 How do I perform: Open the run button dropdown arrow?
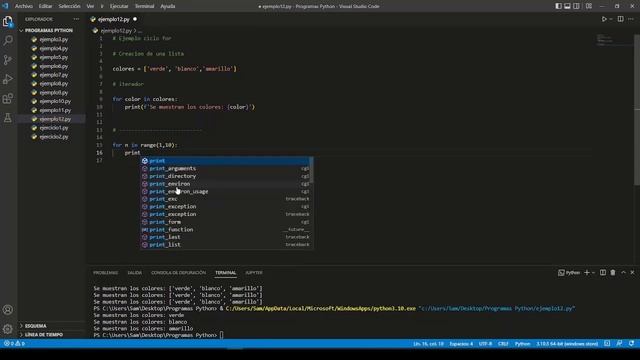click(x=611, y=19)
